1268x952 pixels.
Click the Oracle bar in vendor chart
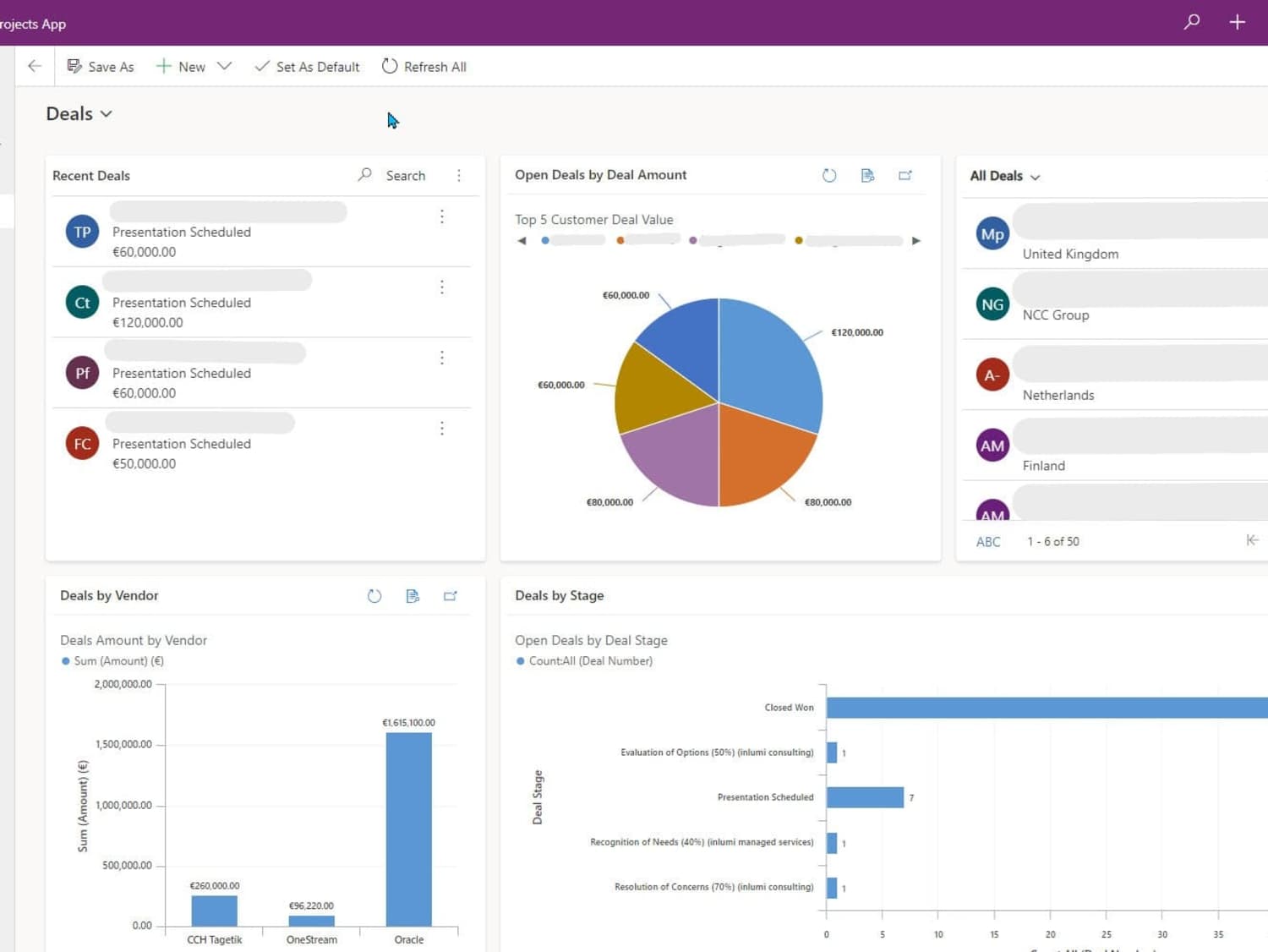409,829
